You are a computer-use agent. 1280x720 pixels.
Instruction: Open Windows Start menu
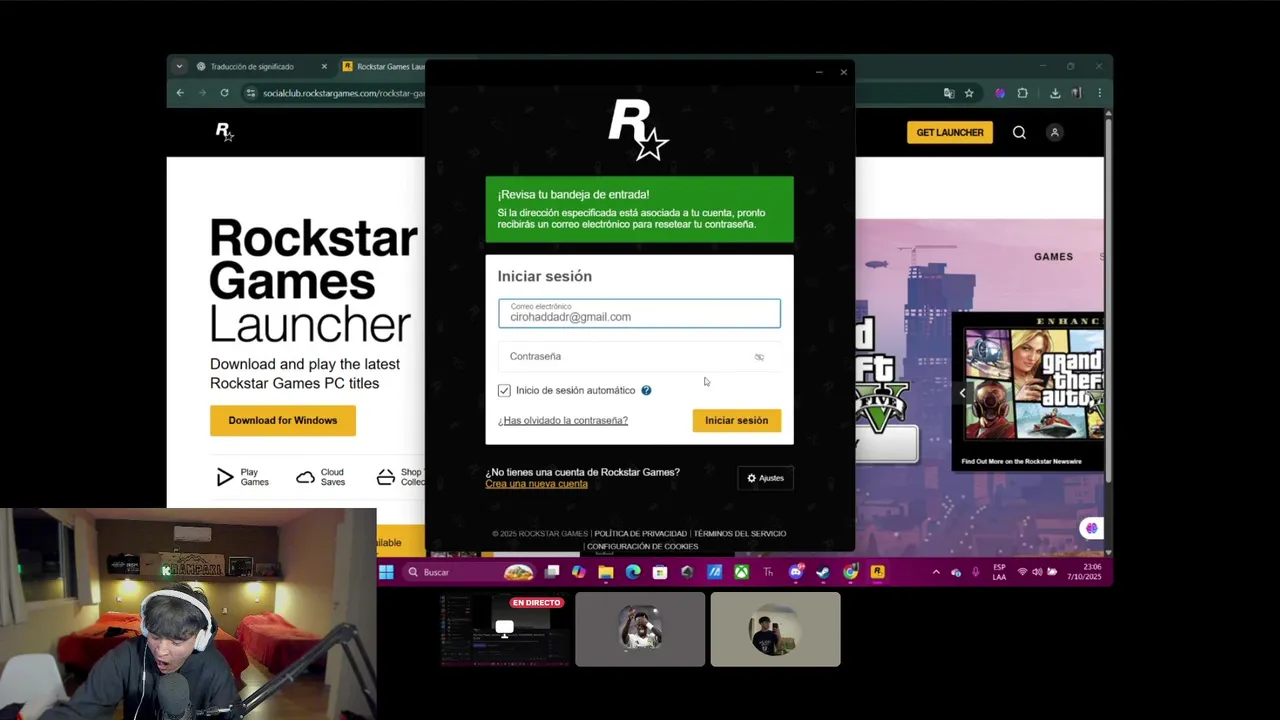pos(386,572)
